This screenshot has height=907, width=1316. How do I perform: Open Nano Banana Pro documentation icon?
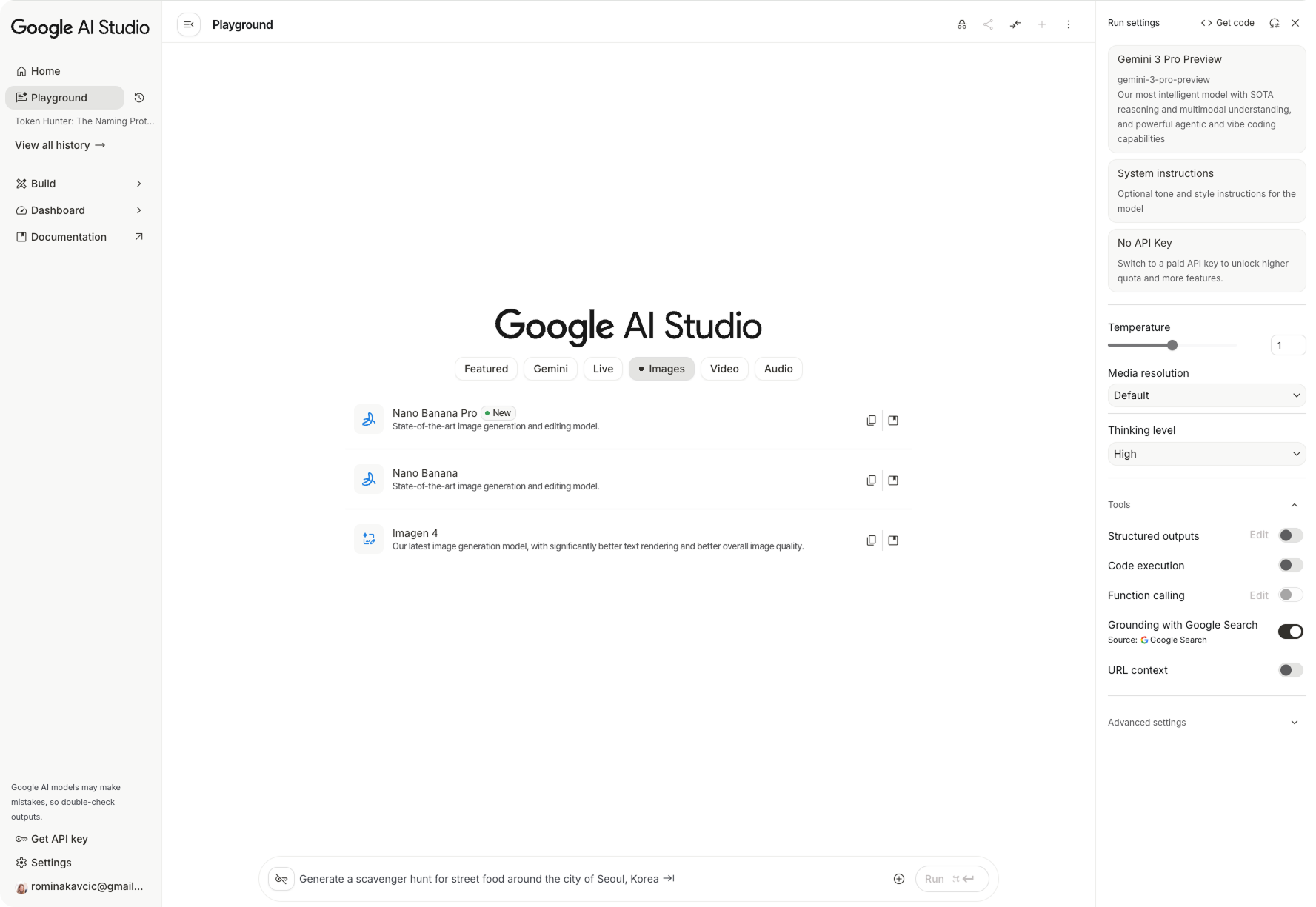tap(893, 421)
